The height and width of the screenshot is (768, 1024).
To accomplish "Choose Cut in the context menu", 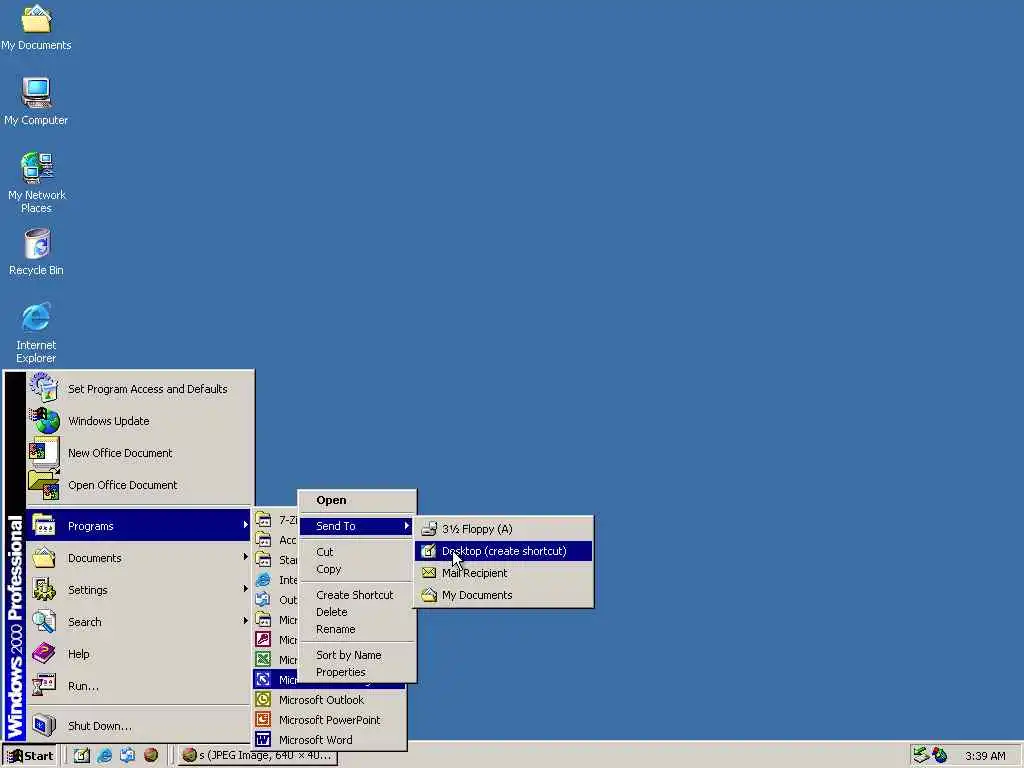I will 357,552.
